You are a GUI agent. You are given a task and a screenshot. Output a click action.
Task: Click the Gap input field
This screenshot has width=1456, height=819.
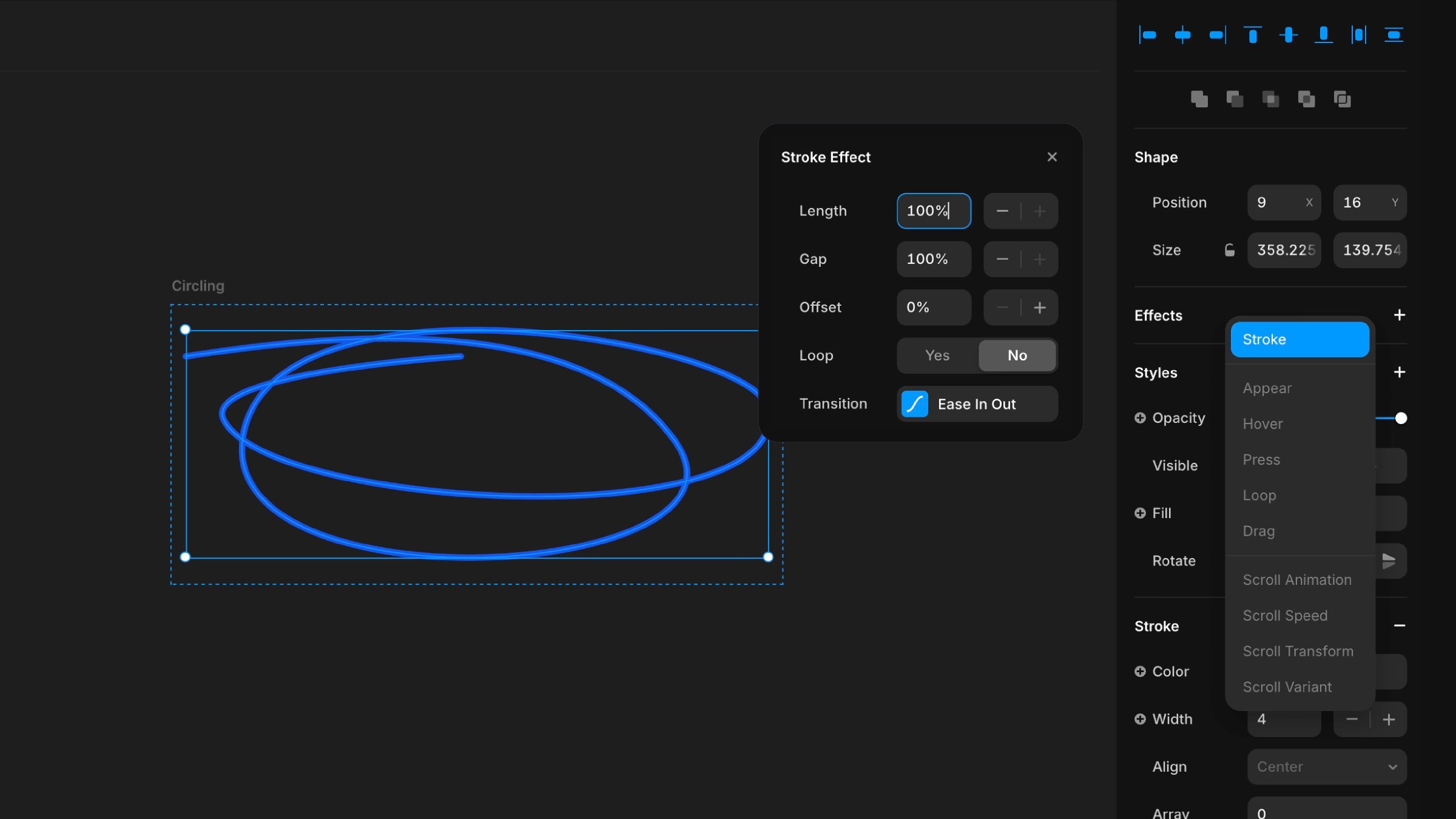[x=934, y=260]
